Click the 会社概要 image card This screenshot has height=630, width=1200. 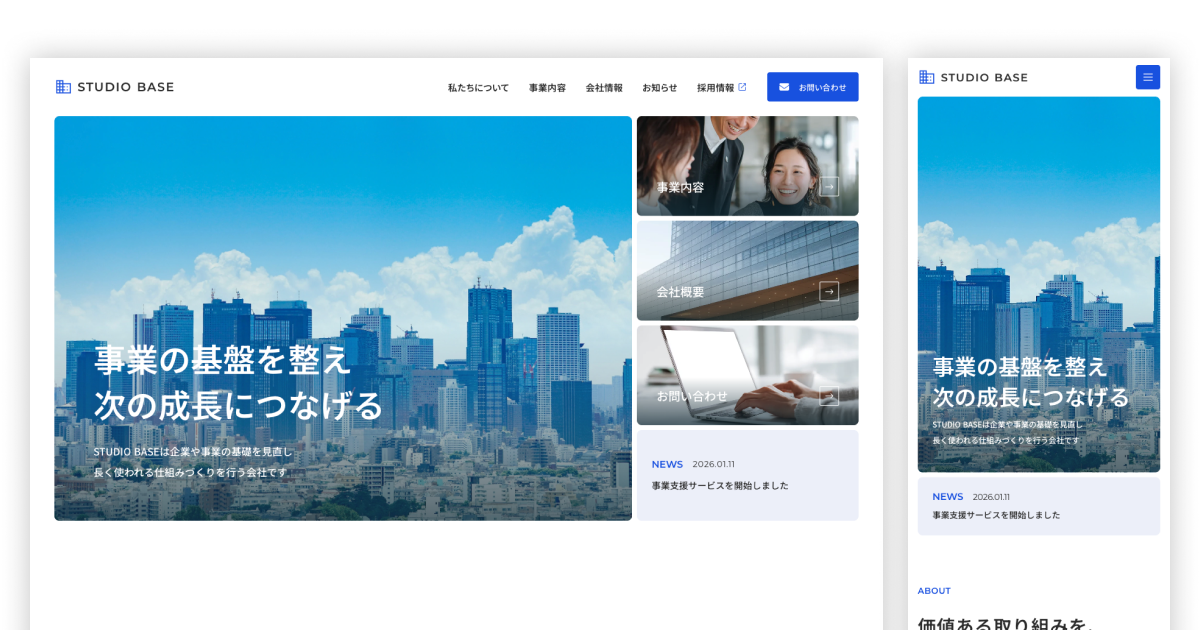[x=747, y=270]
